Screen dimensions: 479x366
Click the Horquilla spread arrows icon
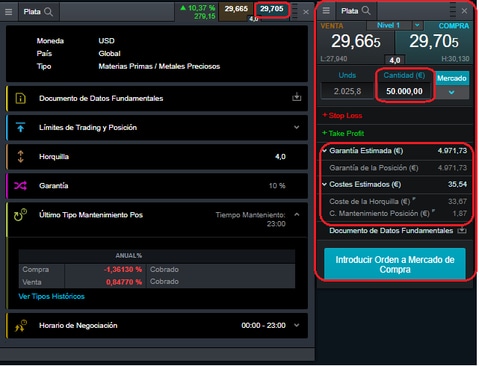[20, 157]
